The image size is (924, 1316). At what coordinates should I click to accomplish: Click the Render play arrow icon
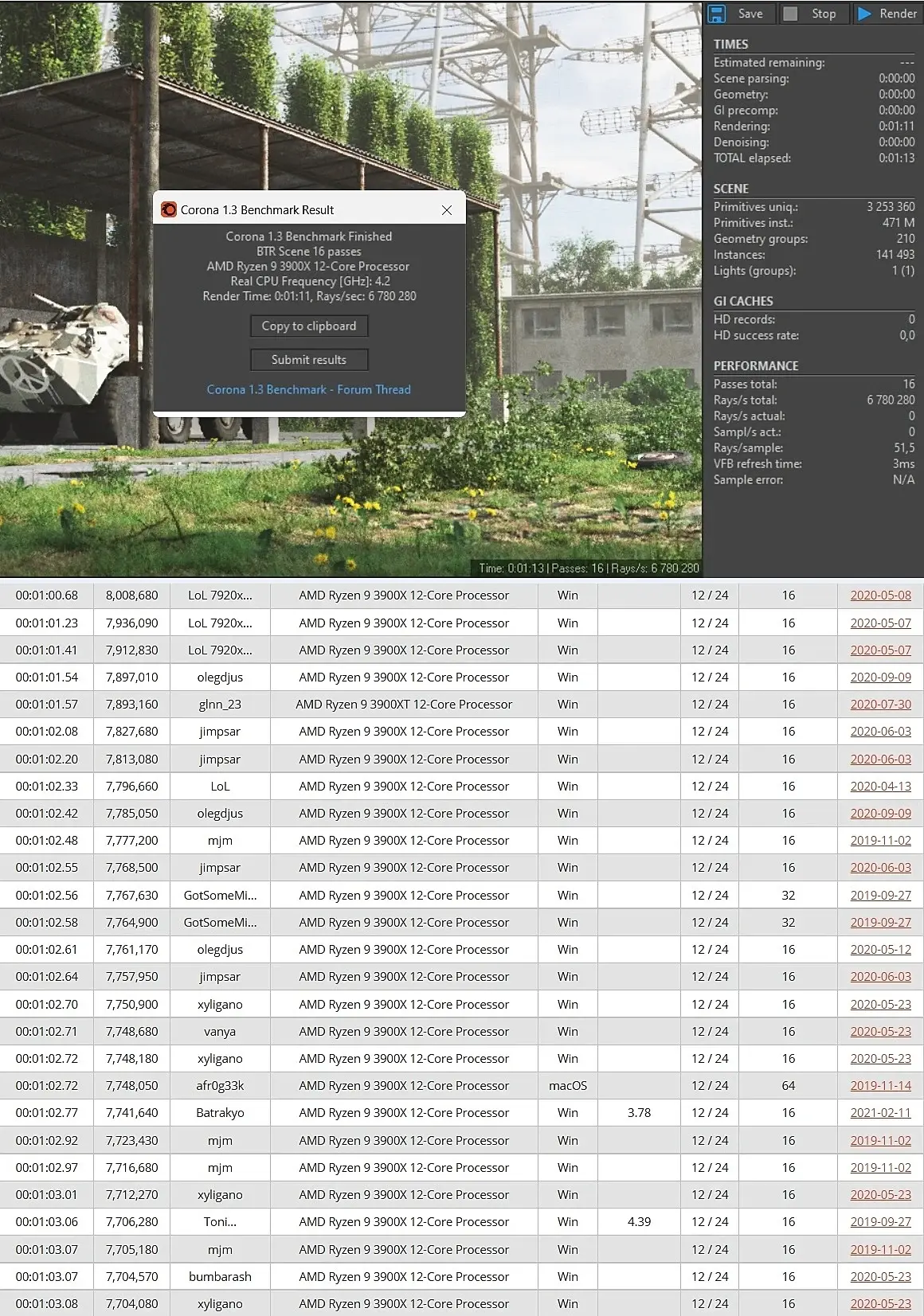[x=864, y=14]
